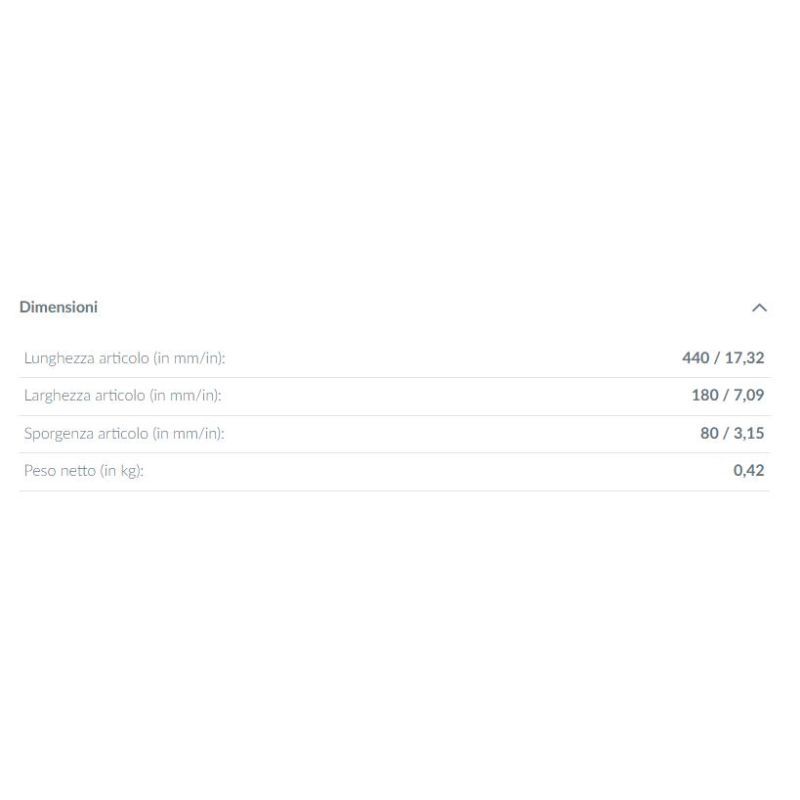The width and height of the screenshot is (800, 800).
Task: Click the 7,09 inch width value
Action: point(748,396)
